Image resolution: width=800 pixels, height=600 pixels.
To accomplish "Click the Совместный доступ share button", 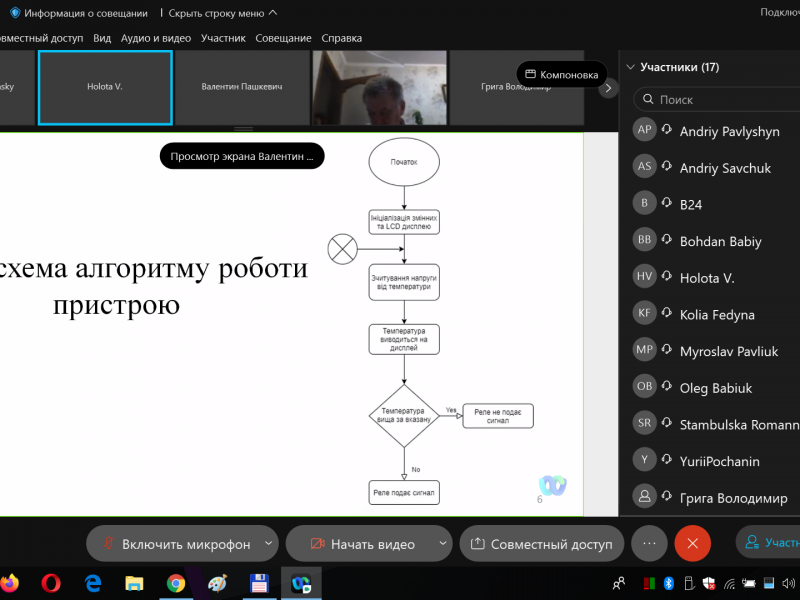I will (x=541, y=544).
